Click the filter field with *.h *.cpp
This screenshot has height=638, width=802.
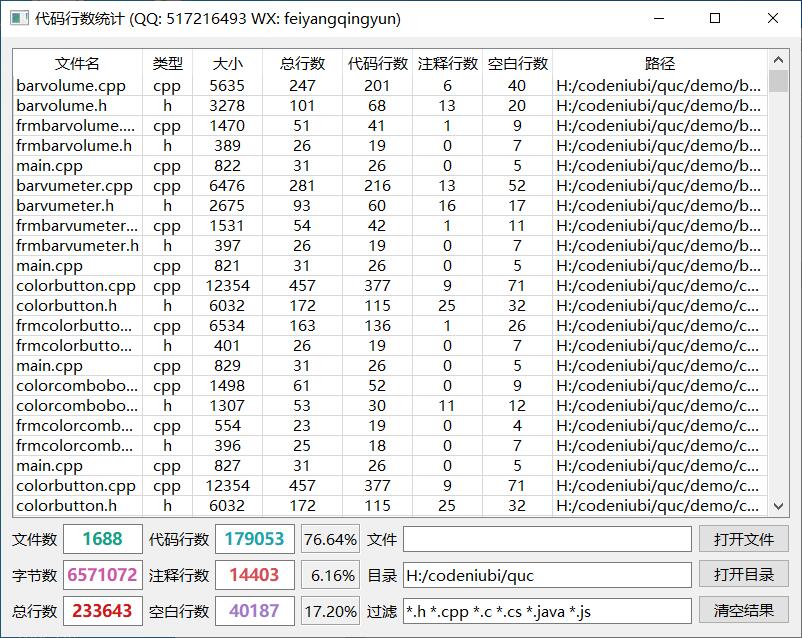point(547,611)
